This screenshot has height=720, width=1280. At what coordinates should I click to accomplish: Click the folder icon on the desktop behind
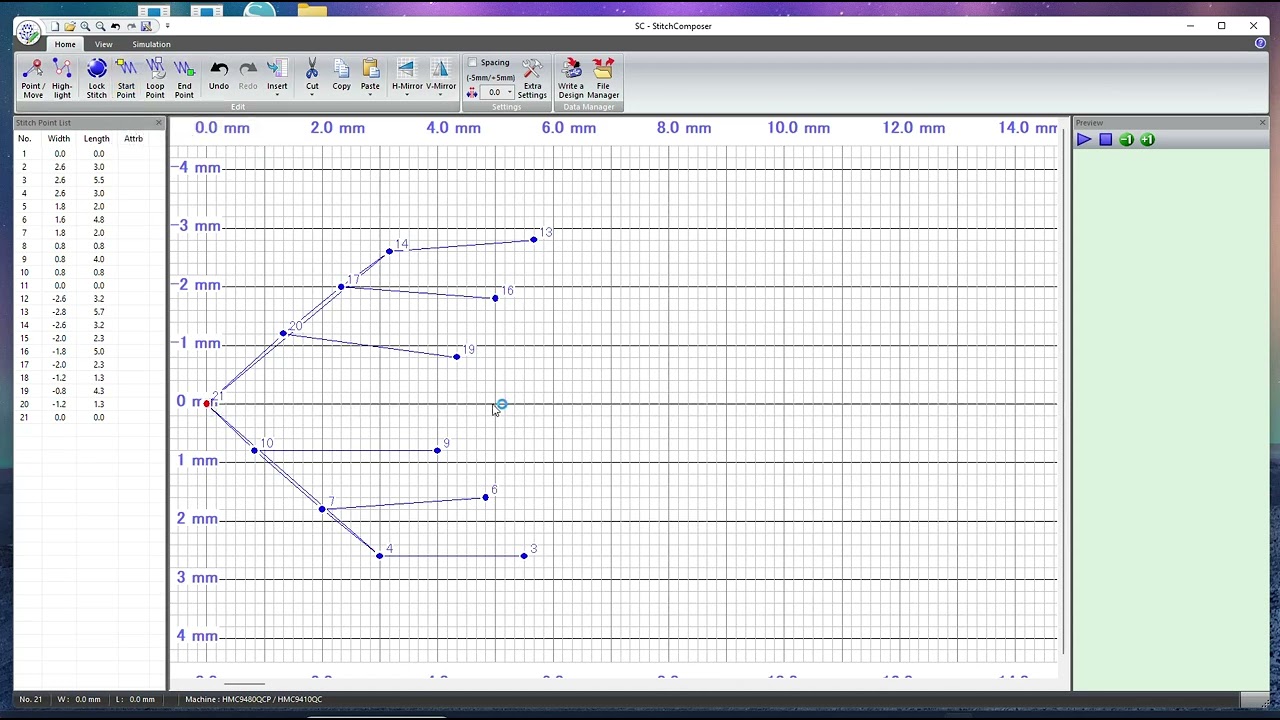[x=312, y=9]
